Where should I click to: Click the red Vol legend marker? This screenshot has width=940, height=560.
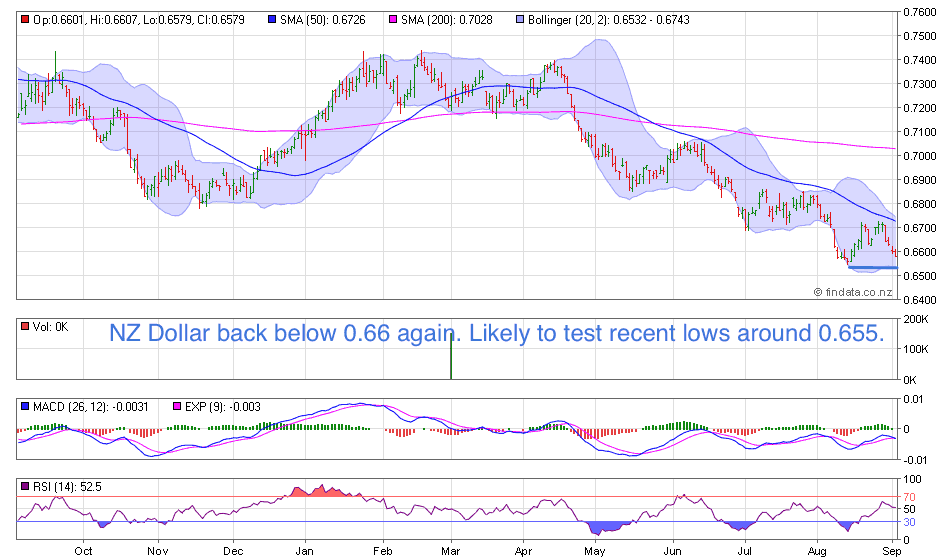25,326
